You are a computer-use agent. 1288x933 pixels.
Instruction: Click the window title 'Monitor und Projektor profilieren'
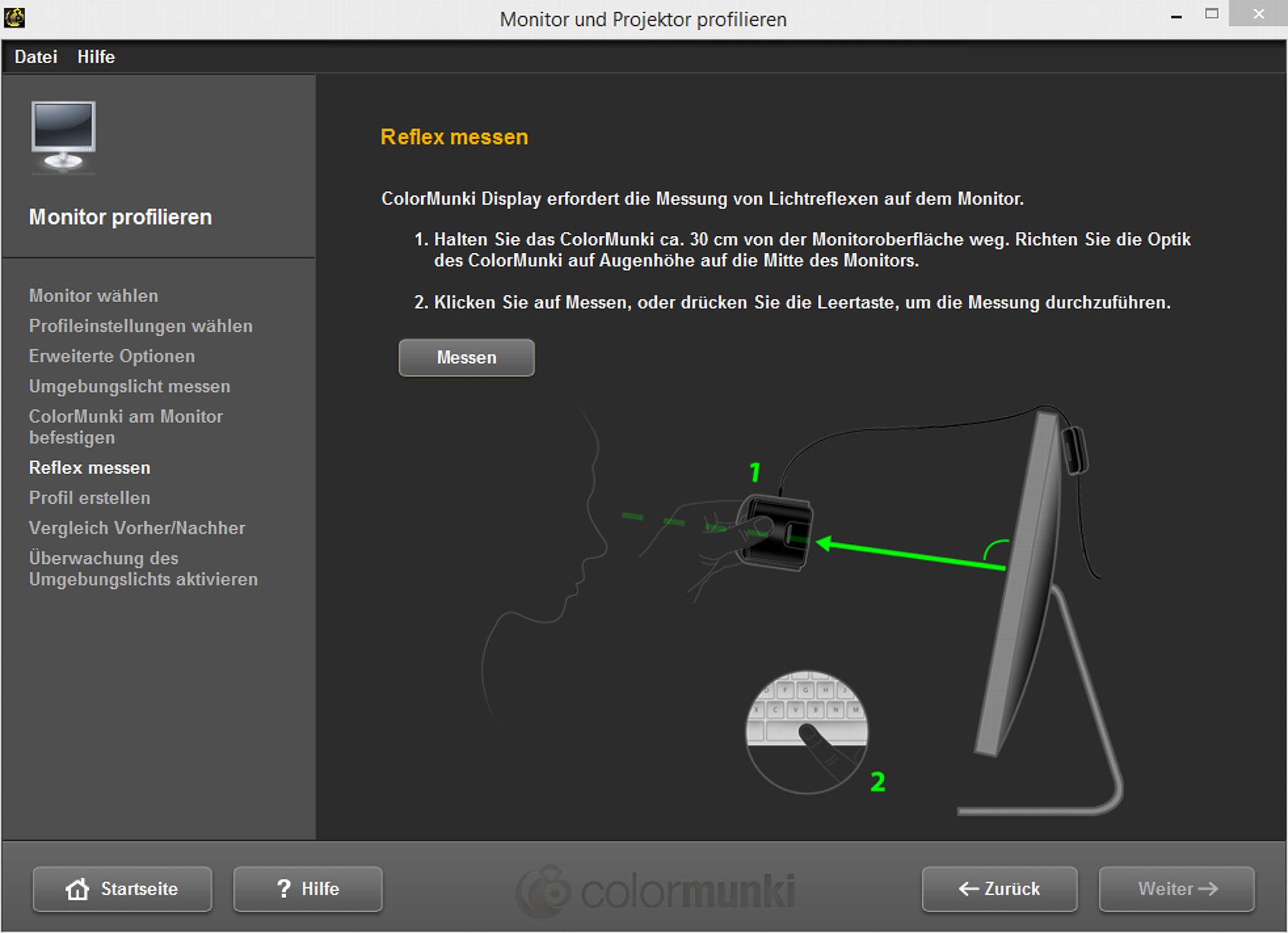[x=643, y=20]
